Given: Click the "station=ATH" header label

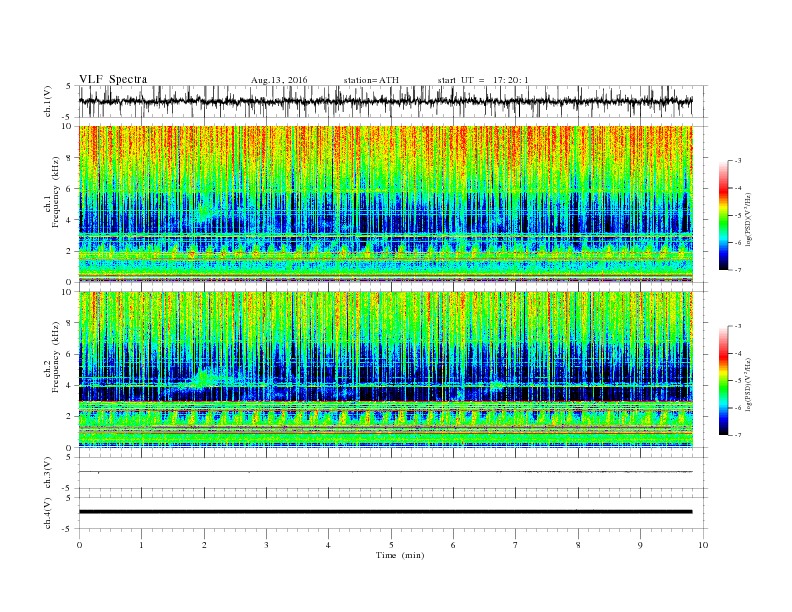Looking at the screenshot, I should pos(371,80).
